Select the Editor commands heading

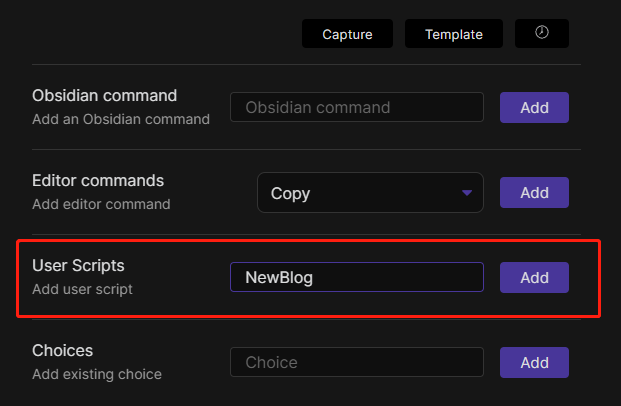tap(98, 181)
